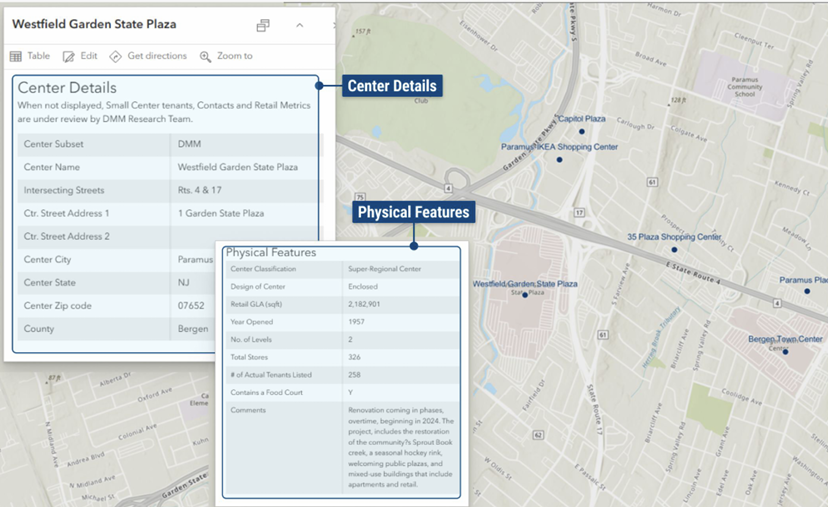Image resolution: width=828 pixels, height=507 pixels.
Task: Click the Center State value NJ
Action: pyautogui.click(x=183, y=283)
